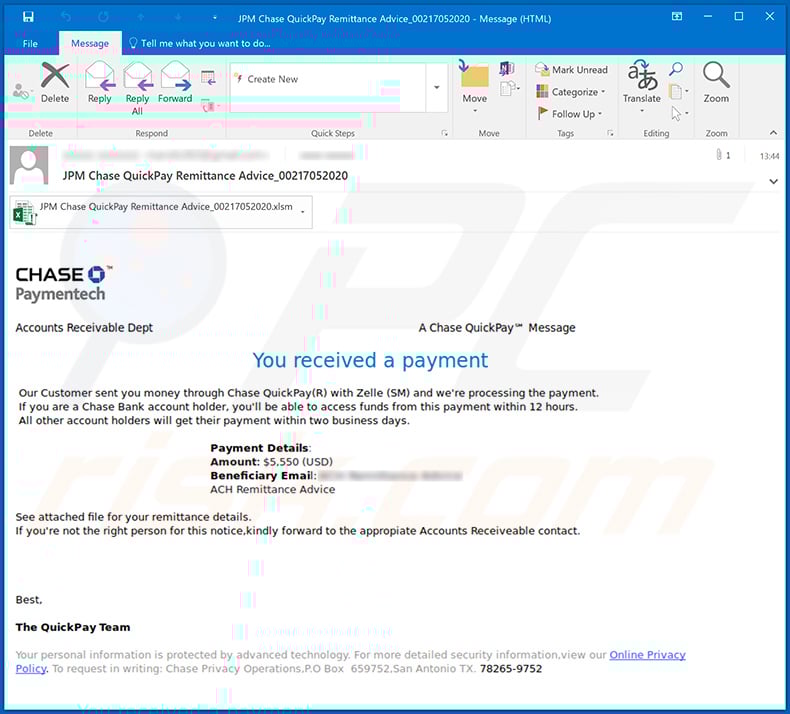Click the Categorize color squares icon
This screenshot has height=714, width=790.
point(542,92)
